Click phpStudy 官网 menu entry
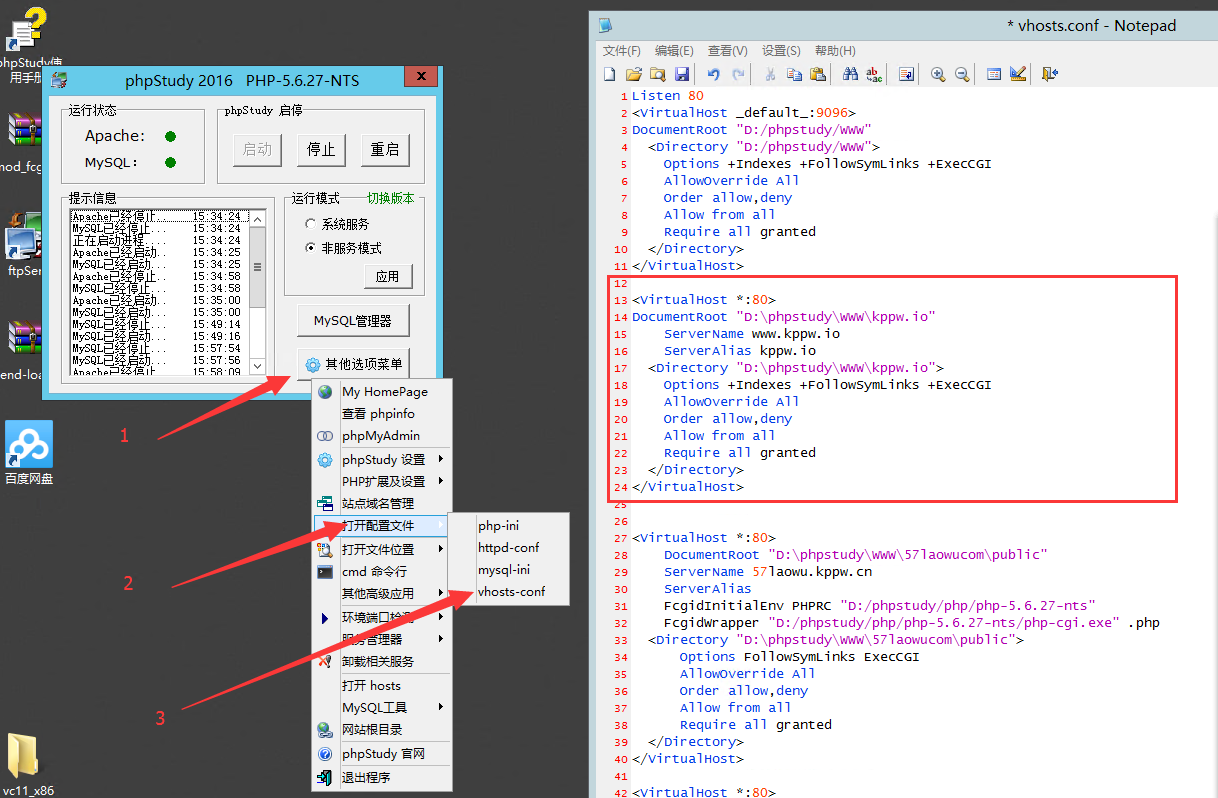Image resolution: width=1218 pixels, height=798 pixels. [383, 753]
